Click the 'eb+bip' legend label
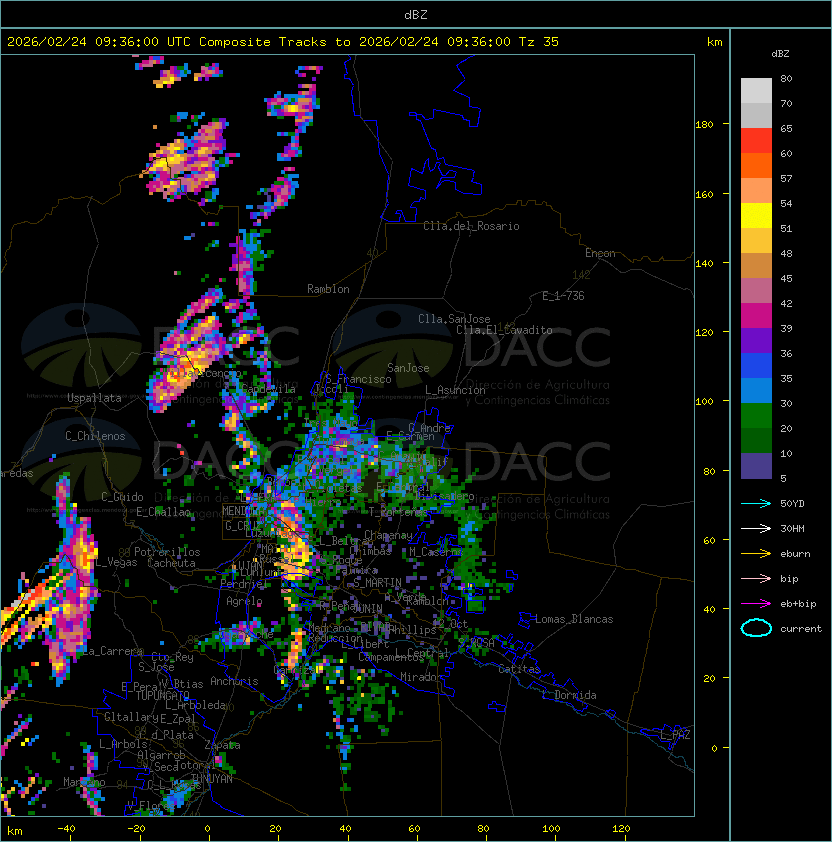 [798, 604]
